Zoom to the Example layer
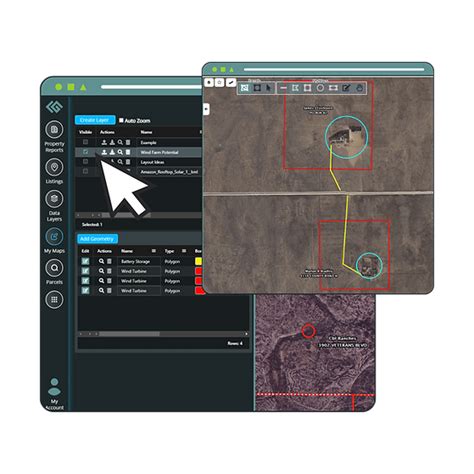The height and width of the screenshot is (474, 474). point(120,142)
